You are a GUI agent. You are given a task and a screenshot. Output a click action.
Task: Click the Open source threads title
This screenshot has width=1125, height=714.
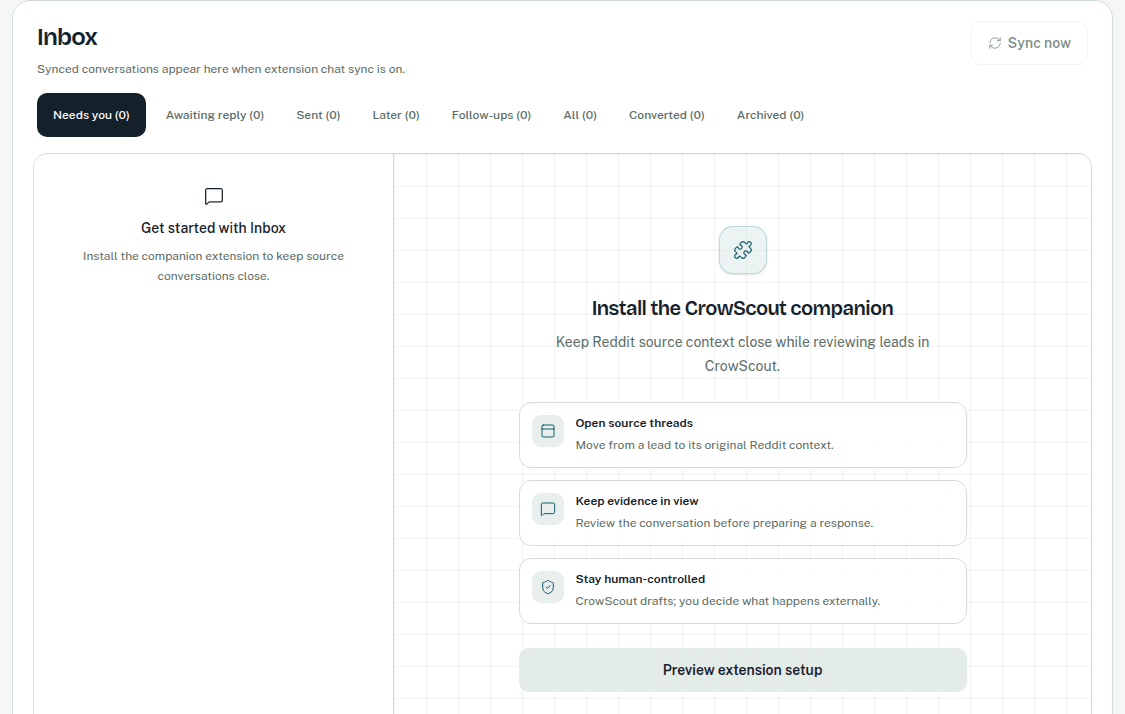tap(634, 423)
